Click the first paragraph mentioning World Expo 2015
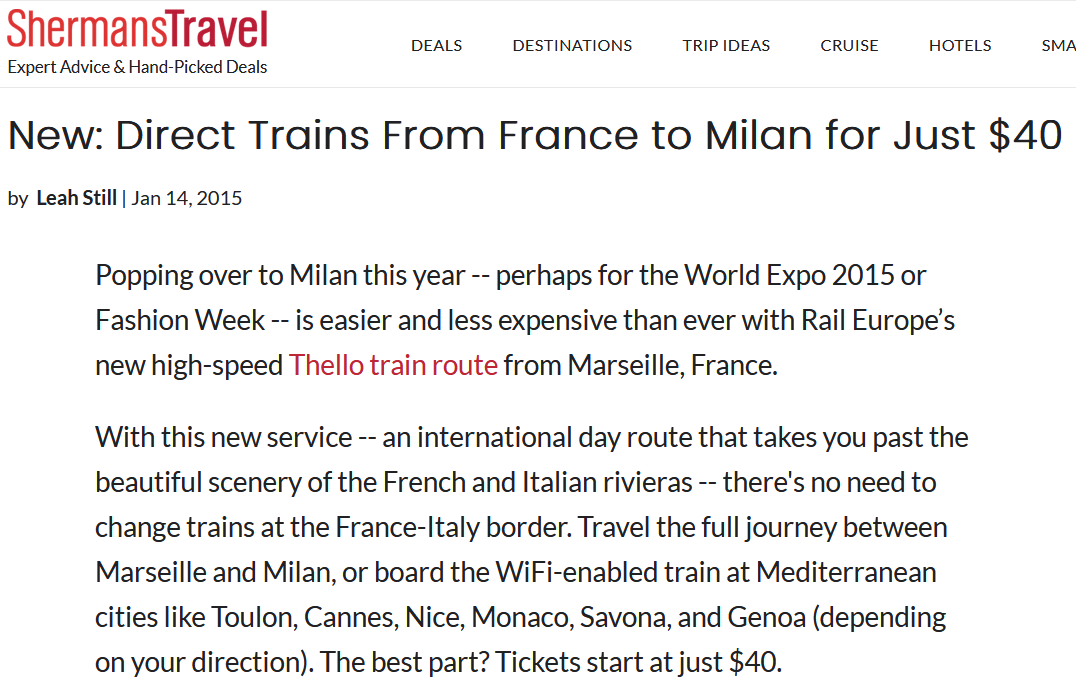The width and height of the screenshot is (1076, 680). (x=525, y=320)
